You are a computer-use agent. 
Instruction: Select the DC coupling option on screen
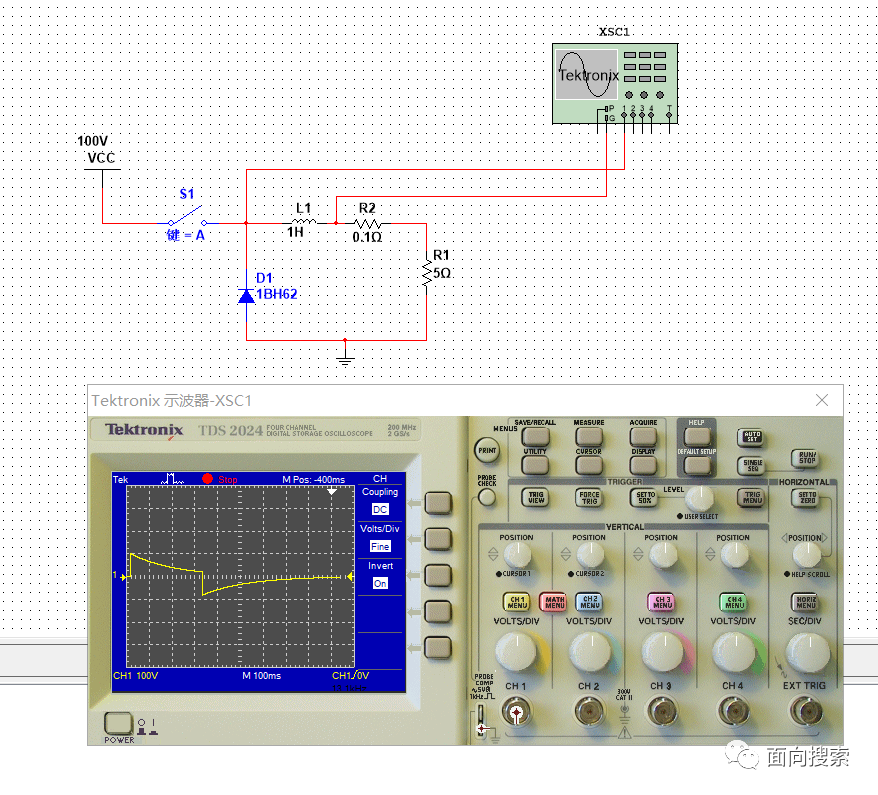tap(380, 509)
